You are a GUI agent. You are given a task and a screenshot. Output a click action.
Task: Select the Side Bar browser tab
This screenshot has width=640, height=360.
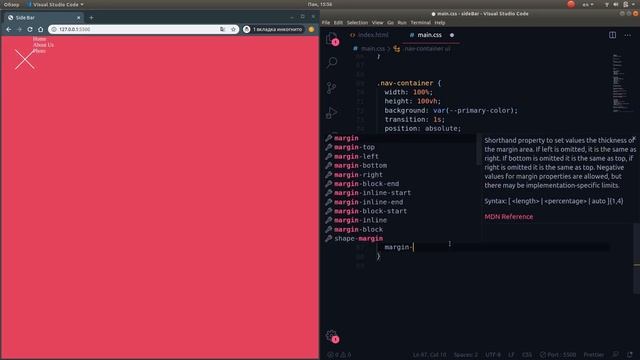[43, 18]
